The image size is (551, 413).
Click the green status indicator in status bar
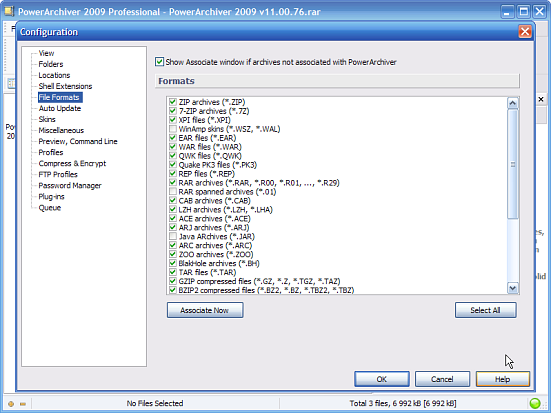click(535, 403)
